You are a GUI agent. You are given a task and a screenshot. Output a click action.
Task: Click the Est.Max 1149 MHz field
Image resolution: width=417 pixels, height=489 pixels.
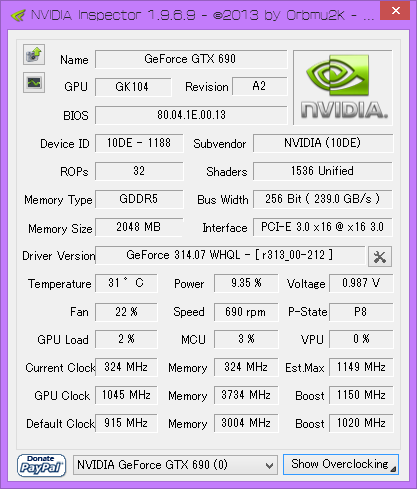(x=361, y=367)
